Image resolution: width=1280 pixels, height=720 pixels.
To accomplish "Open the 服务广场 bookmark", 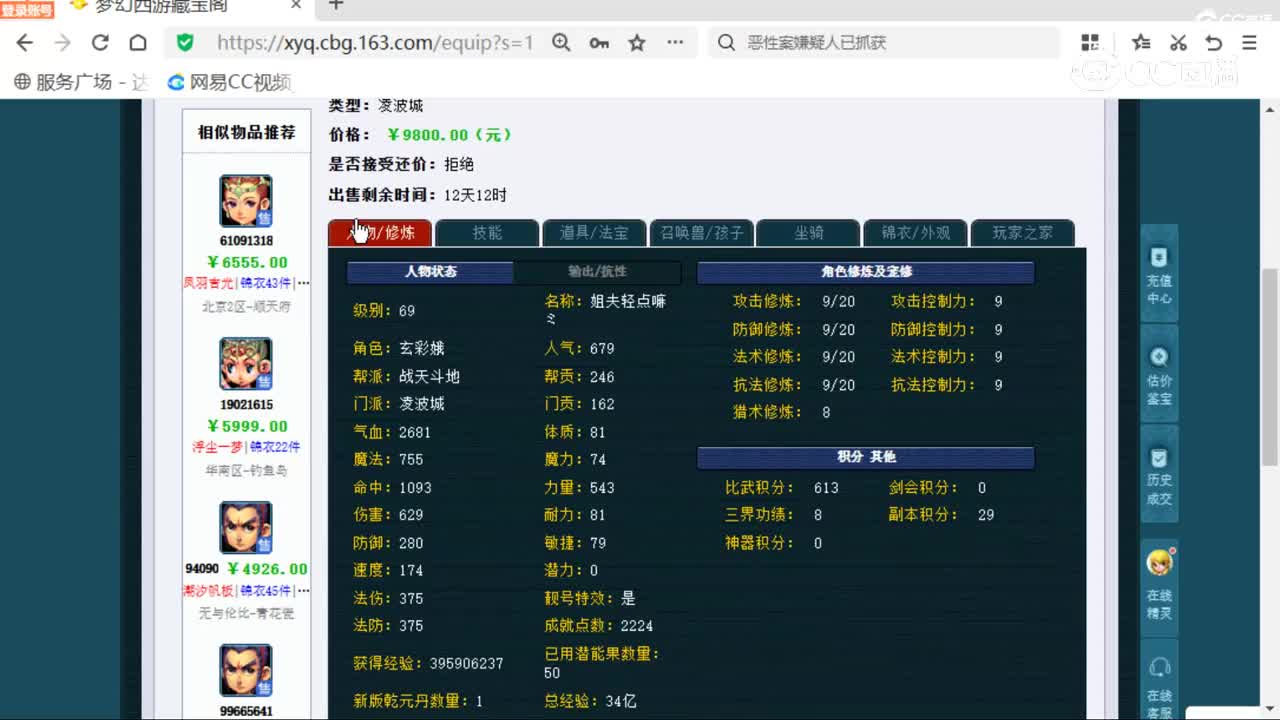I will pos(81,82).
